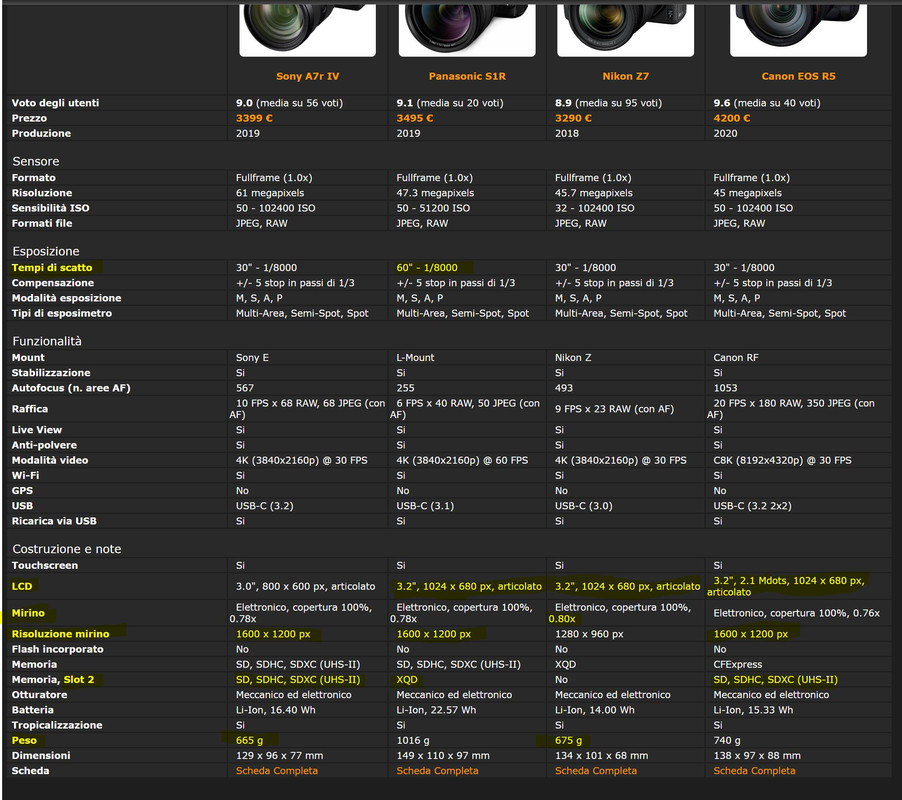Image resolution: width=902 pixels, height=800 pixels.
Task: Select the '9.6 (media su 40 voti)' rating
Action: click(767, 103)
